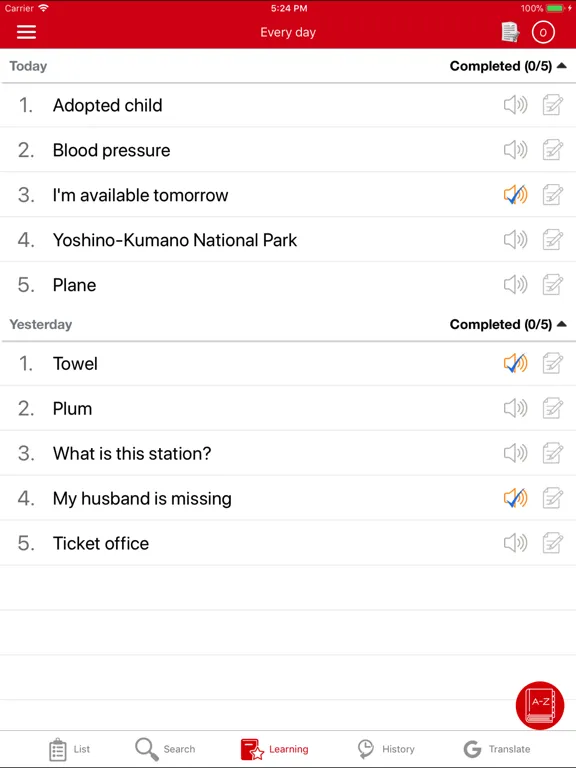The height and width of the screenshot is (768, 576).
Task: Play audio for Adopted child
Action: (x=515, y=105)
